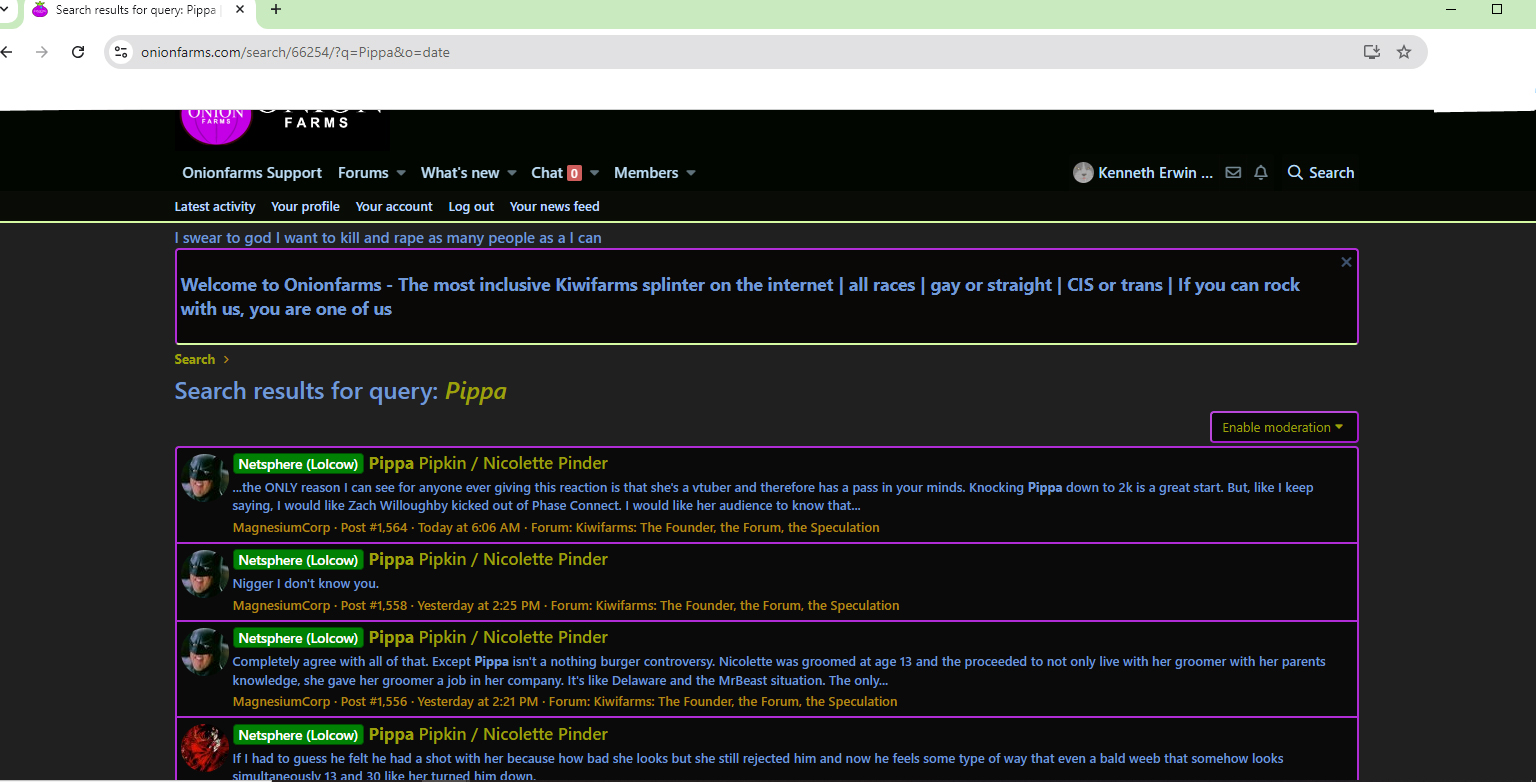Go to Latest activity
The height and width of the screenshot is (782, 1536).
coord(215,207)
